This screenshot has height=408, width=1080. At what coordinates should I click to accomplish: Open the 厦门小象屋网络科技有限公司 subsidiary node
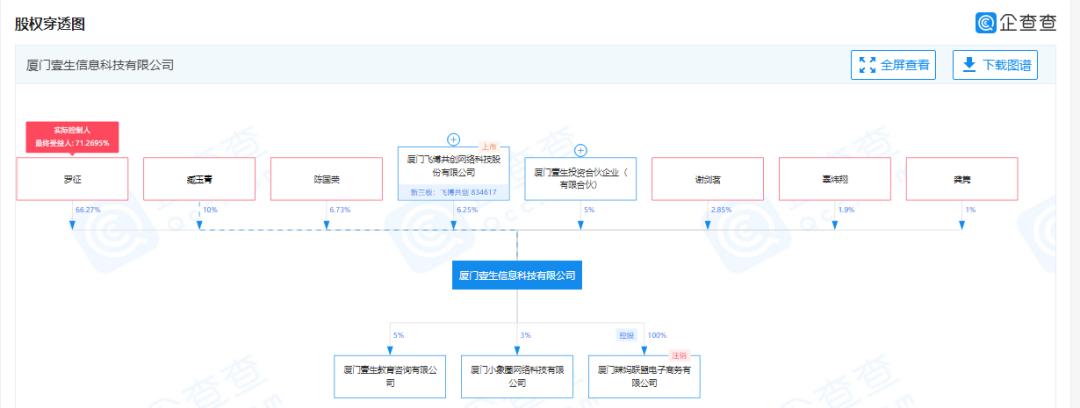pyautogui.click(x=517, y=377)
